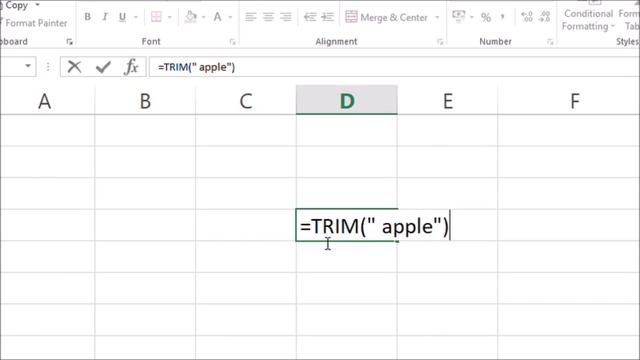640x360 pixels.
Task: Open fill color dropdown arrow
Action: [203, 17]
